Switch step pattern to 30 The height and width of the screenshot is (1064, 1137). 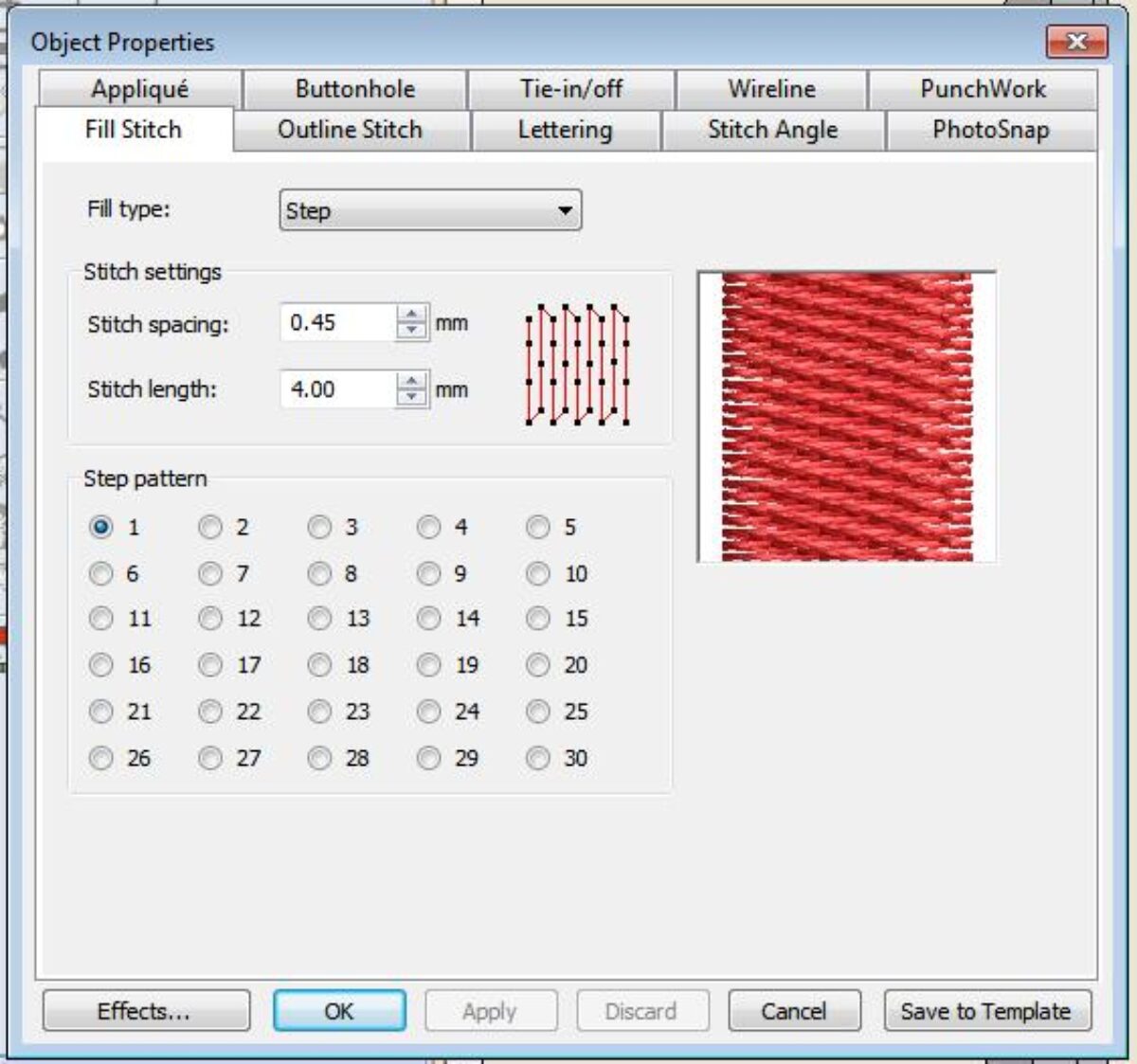pyautogui.click(x=538, y=758)
